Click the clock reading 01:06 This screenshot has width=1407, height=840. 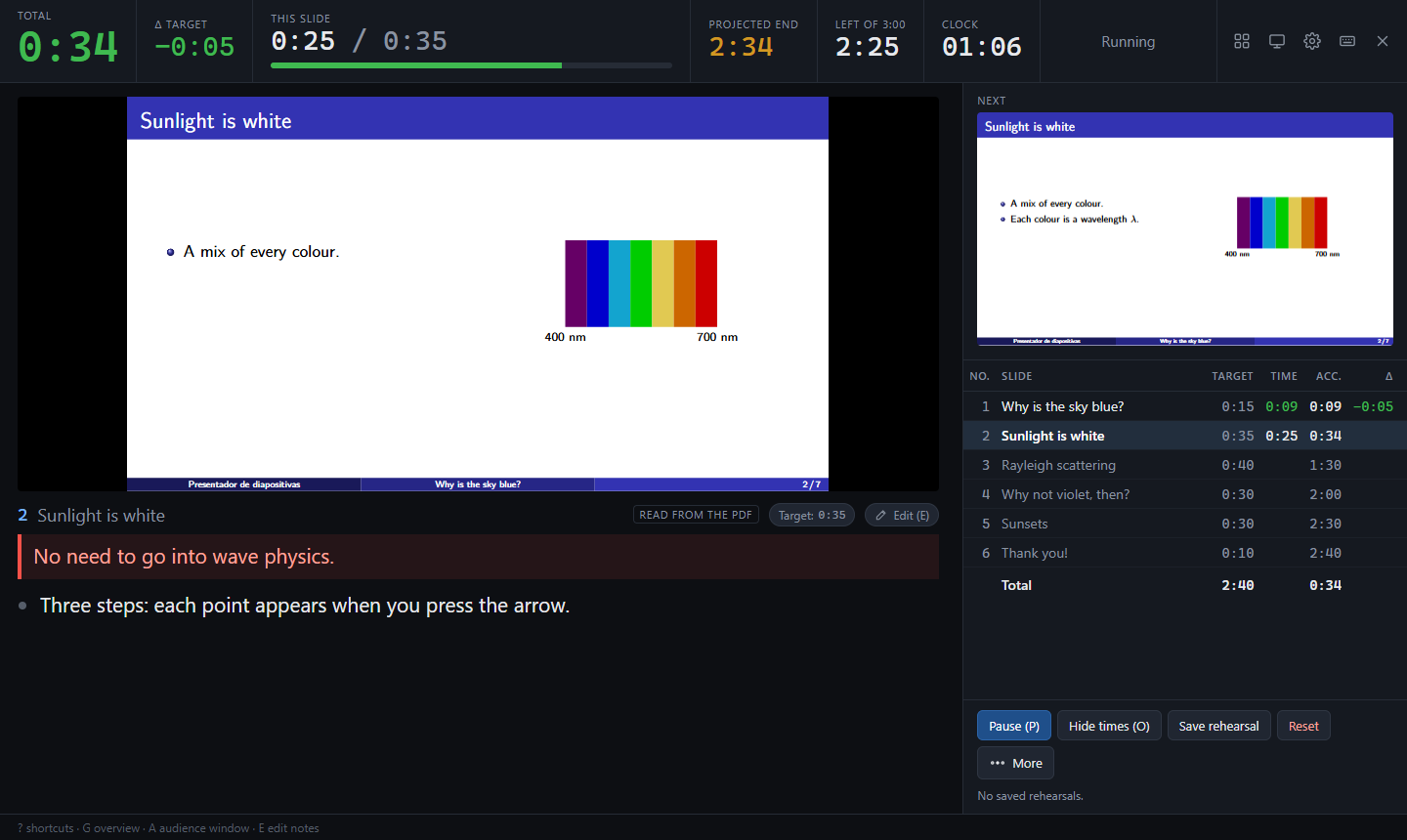click(x=982, y=47)
